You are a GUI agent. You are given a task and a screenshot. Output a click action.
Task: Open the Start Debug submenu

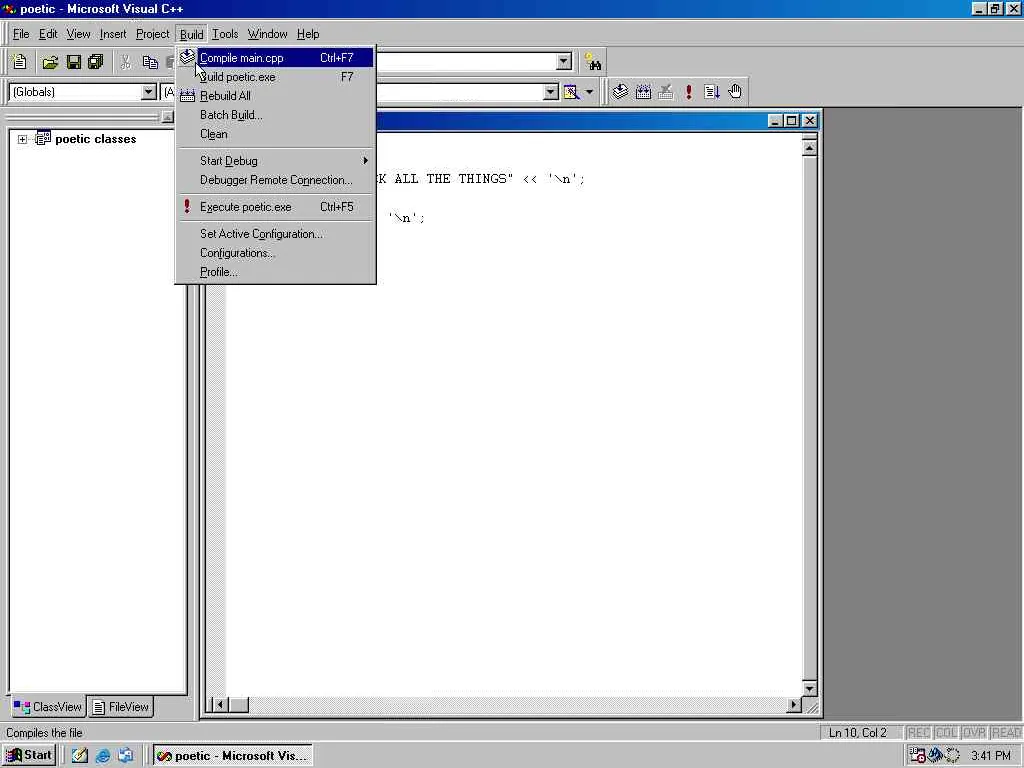click(x=276, y=161)
